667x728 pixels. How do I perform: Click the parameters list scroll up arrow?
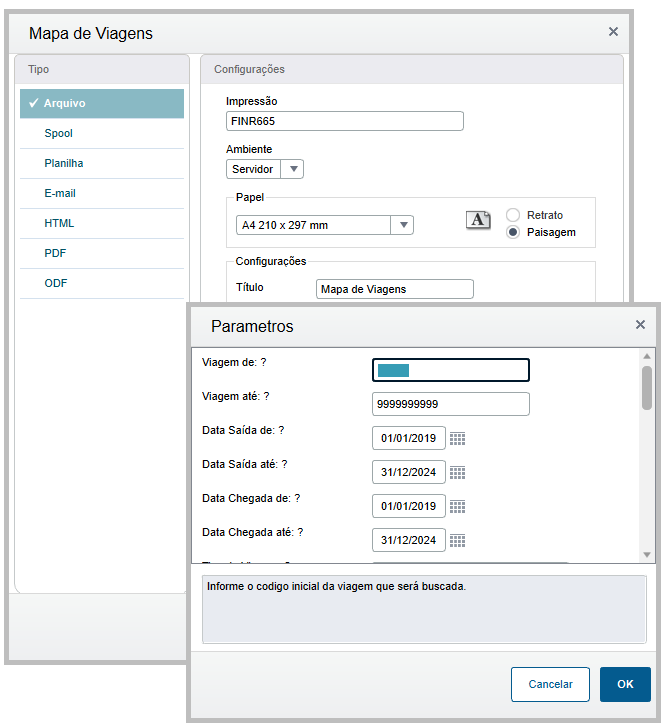click(647, 356)
